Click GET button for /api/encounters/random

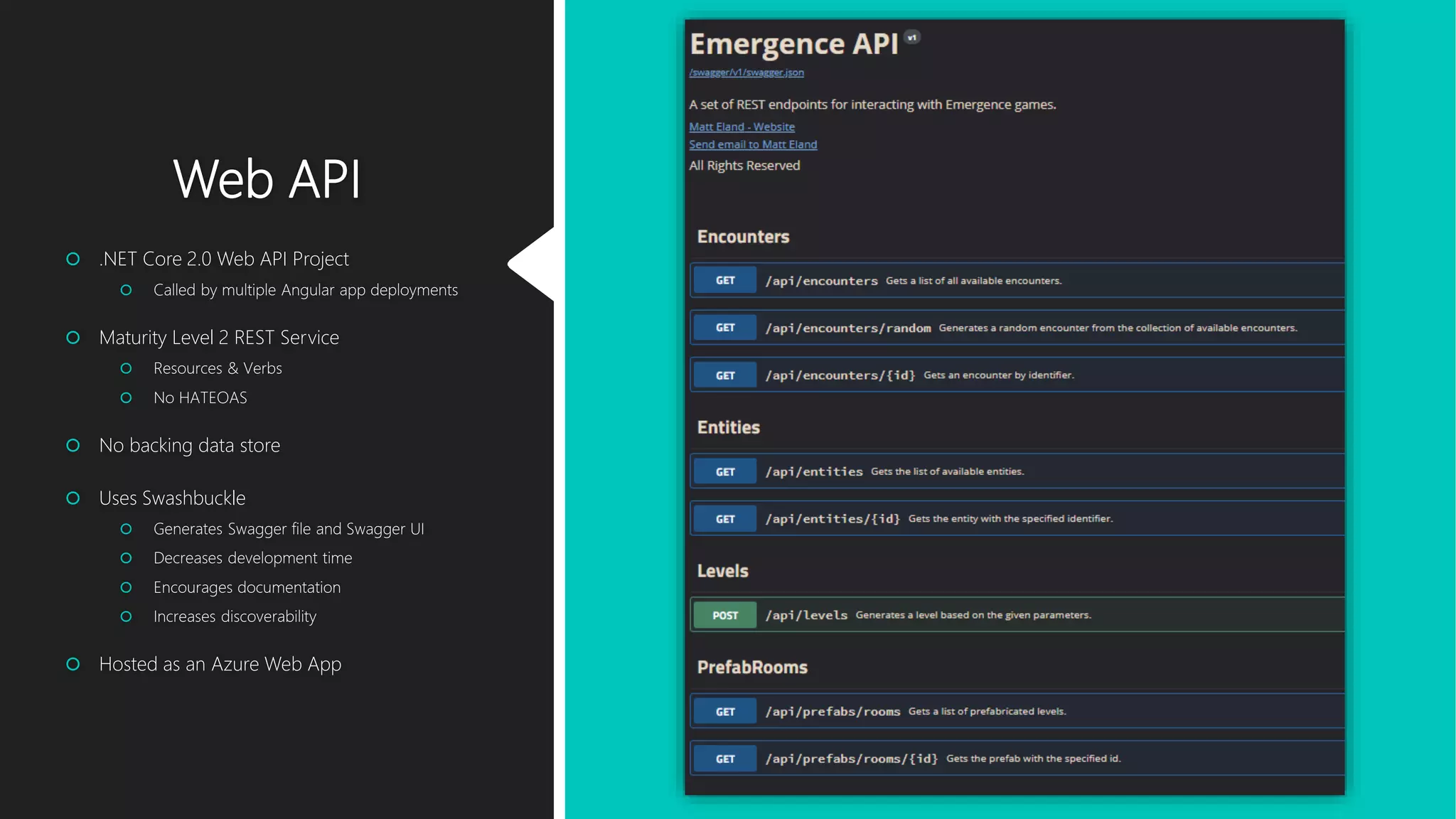tap(725, 328)
